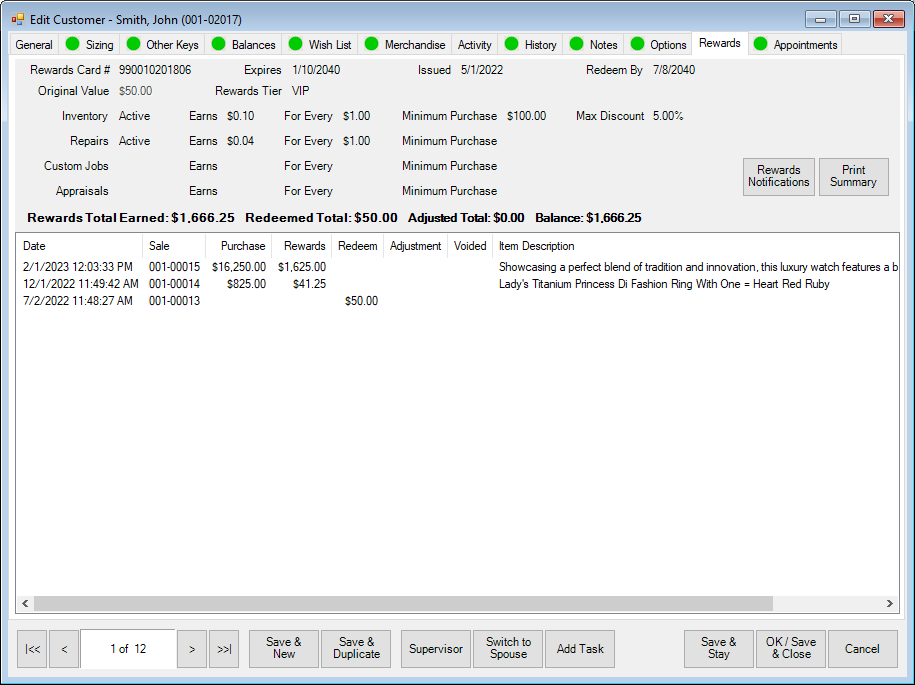Switch to the General tab
The height and width of the screenshot is (685, 915).
click(x=34, y=45)
